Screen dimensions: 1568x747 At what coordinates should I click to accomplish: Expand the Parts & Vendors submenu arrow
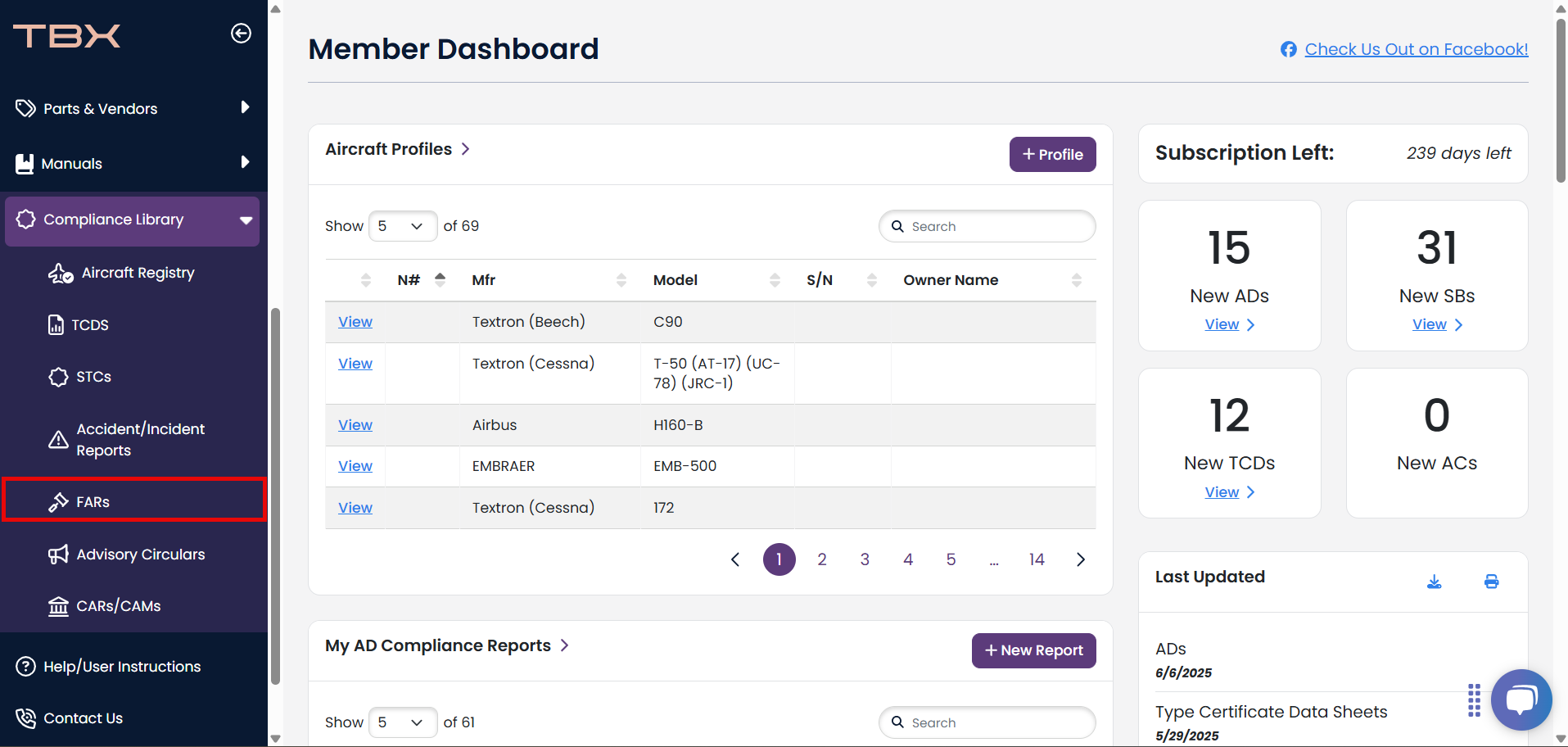245,107
